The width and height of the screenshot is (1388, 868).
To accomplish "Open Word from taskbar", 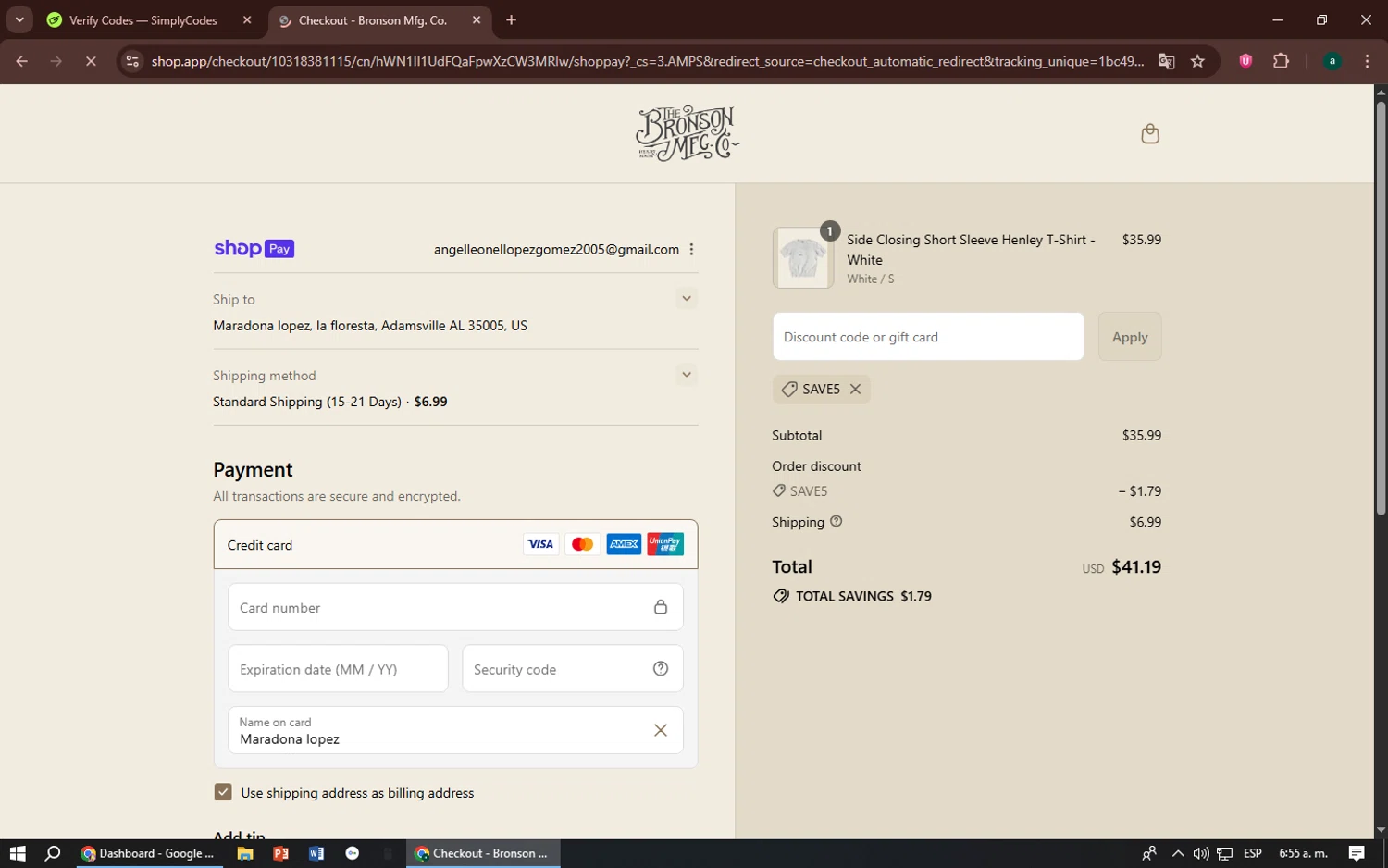I will coord(316,853).
